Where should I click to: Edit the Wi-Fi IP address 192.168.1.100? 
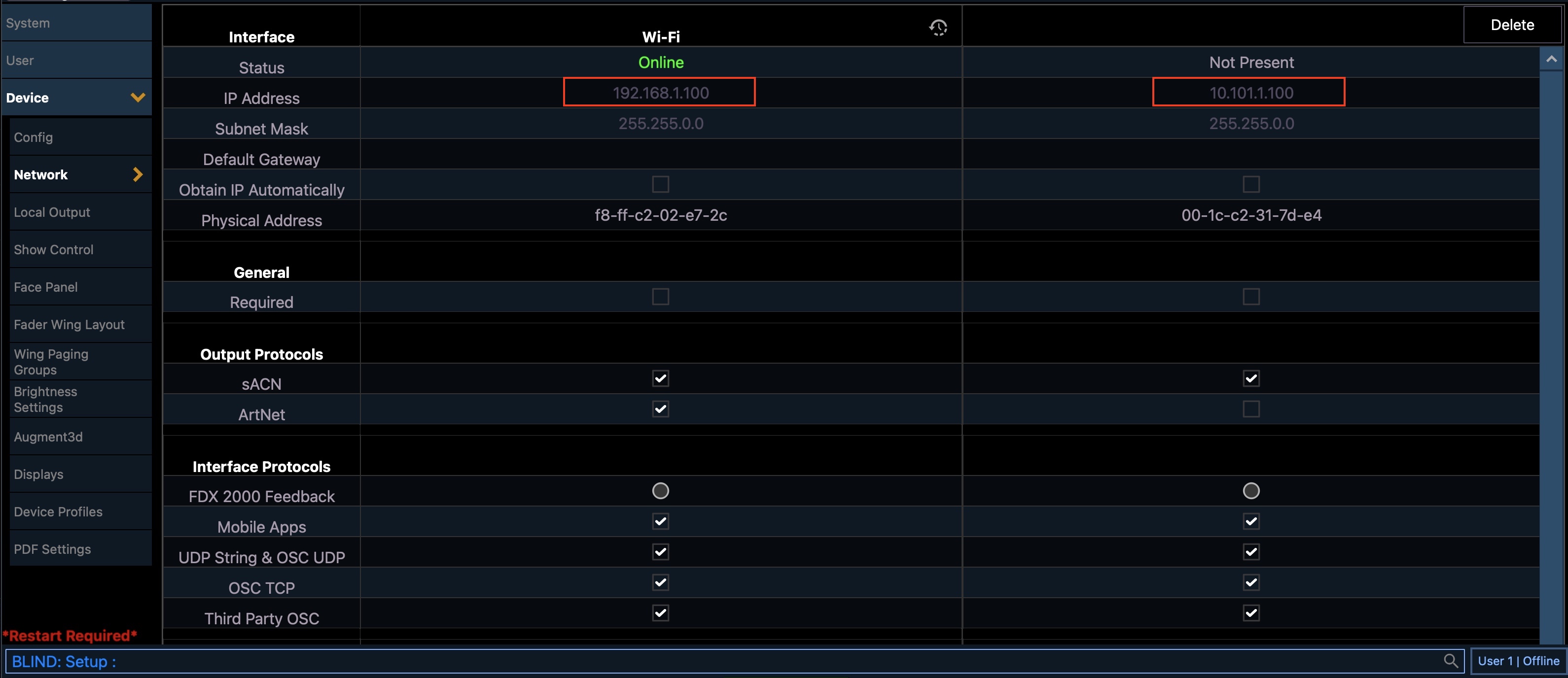click(659, 93)
